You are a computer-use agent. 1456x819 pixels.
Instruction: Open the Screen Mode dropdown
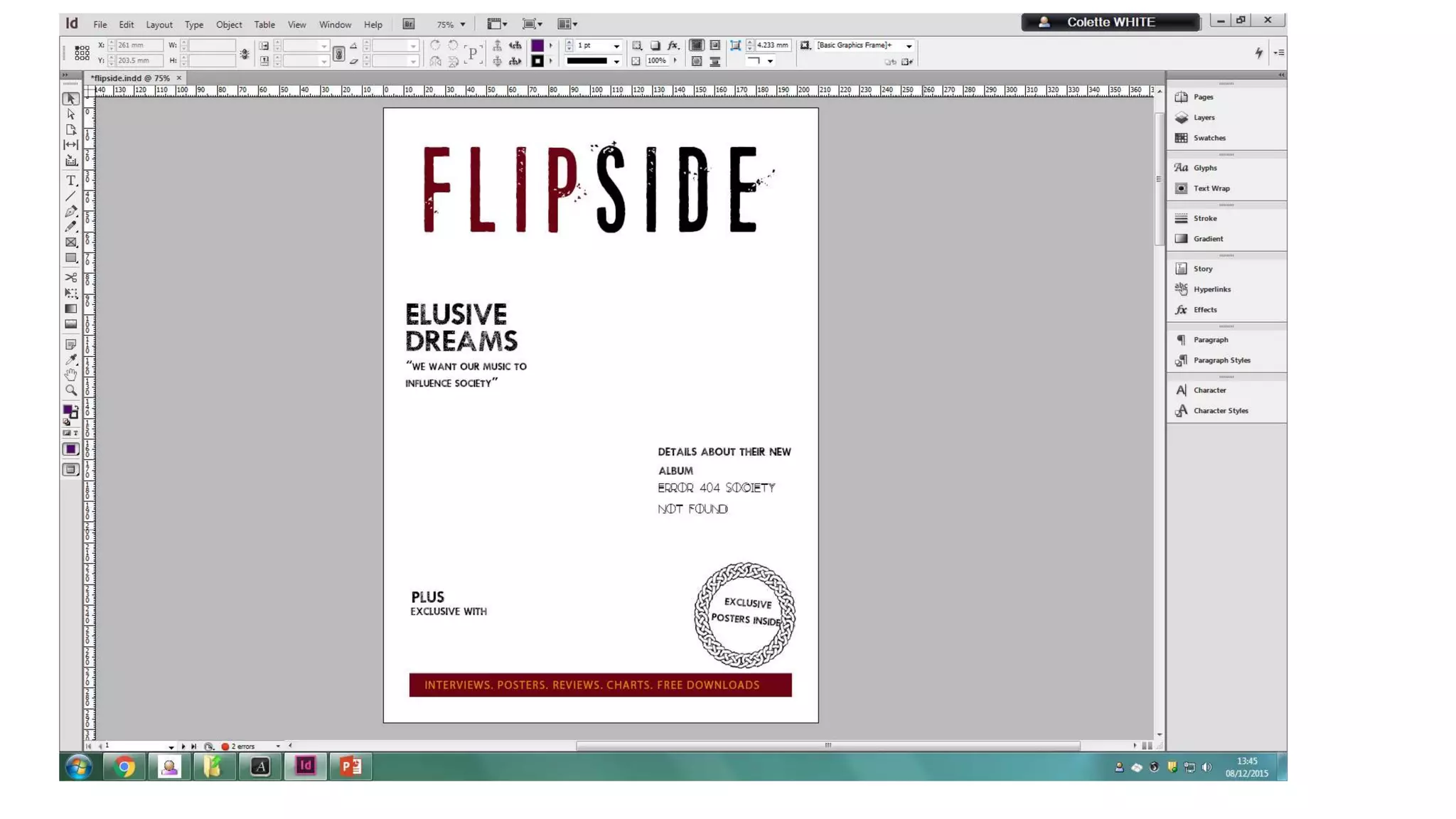click(532, 24)
